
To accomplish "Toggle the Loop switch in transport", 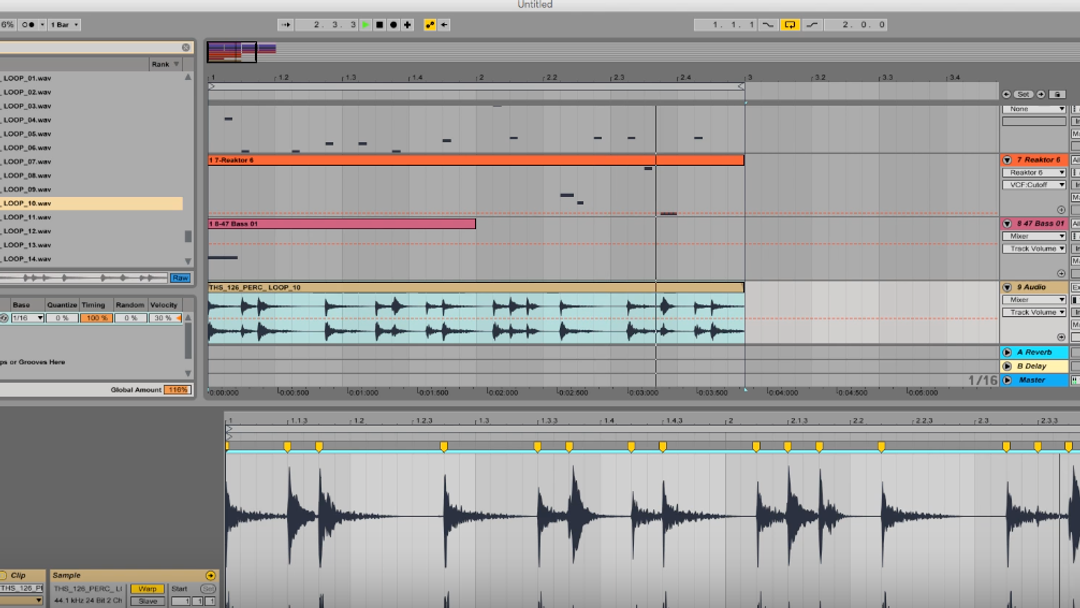I will coord(790,25).
